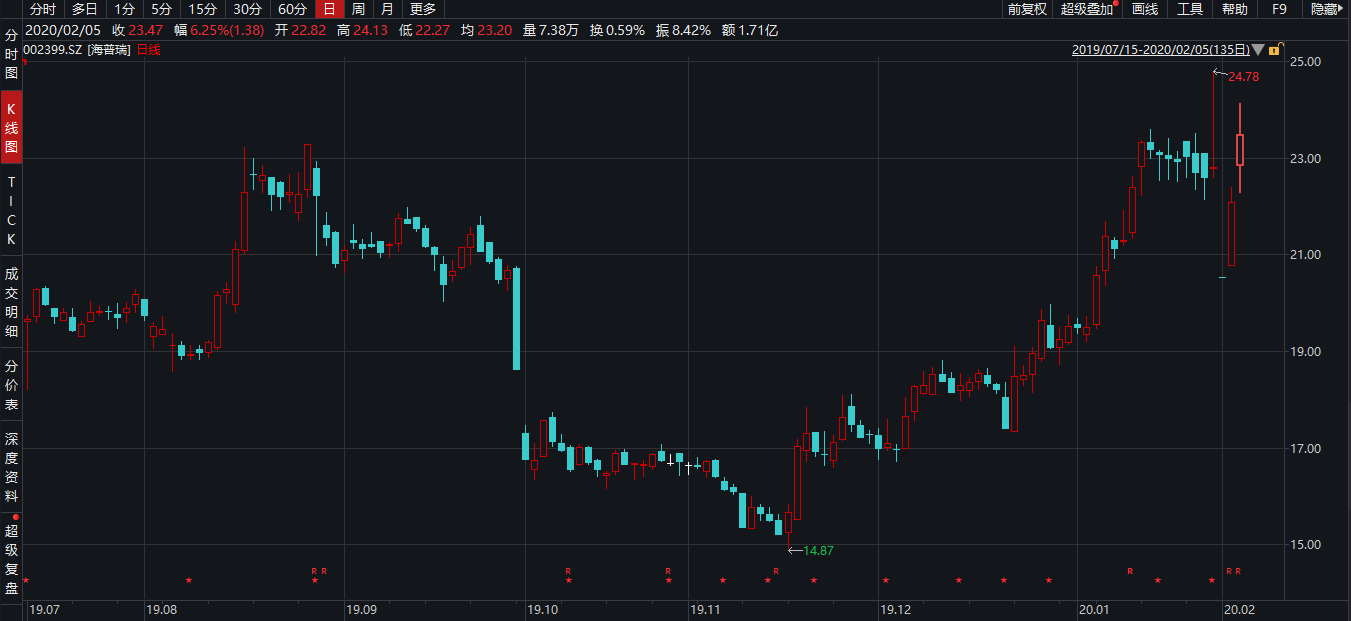Click the leftmost red star event marker
This screenshot has width=1351, height=621.
(x=27, y=581)
